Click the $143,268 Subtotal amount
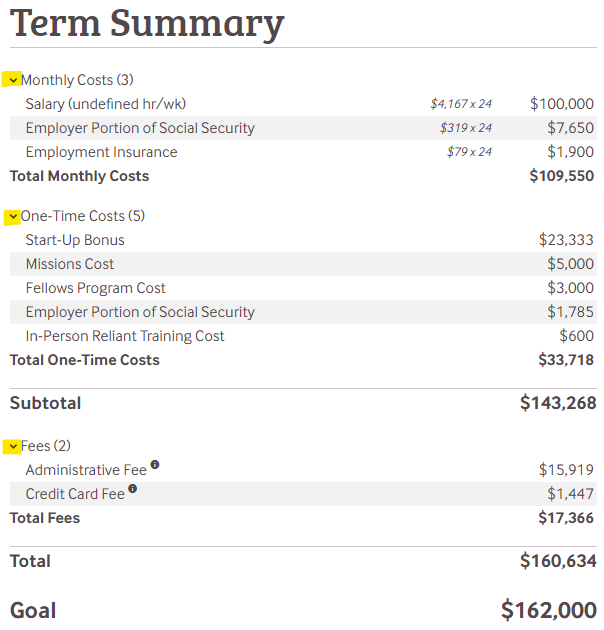This screenshot has width=604, height=630. [x=558, y=403]
